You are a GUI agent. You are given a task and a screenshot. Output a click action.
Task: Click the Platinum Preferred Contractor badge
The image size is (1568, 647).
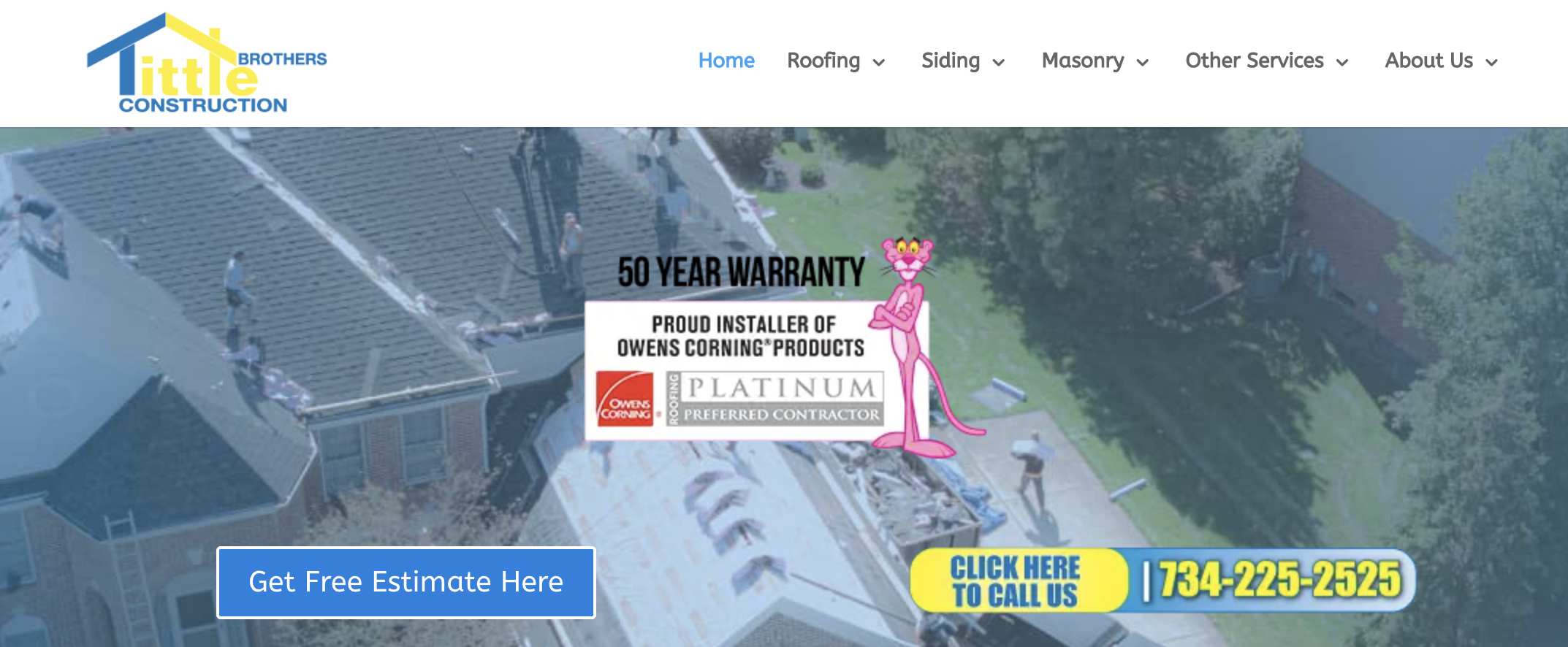[775, 399]
